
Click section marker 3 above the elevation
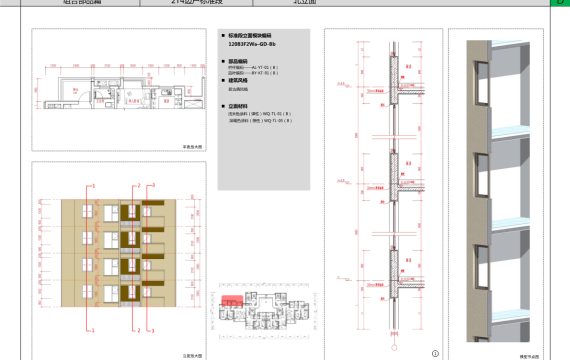click(x=153, y=185)
